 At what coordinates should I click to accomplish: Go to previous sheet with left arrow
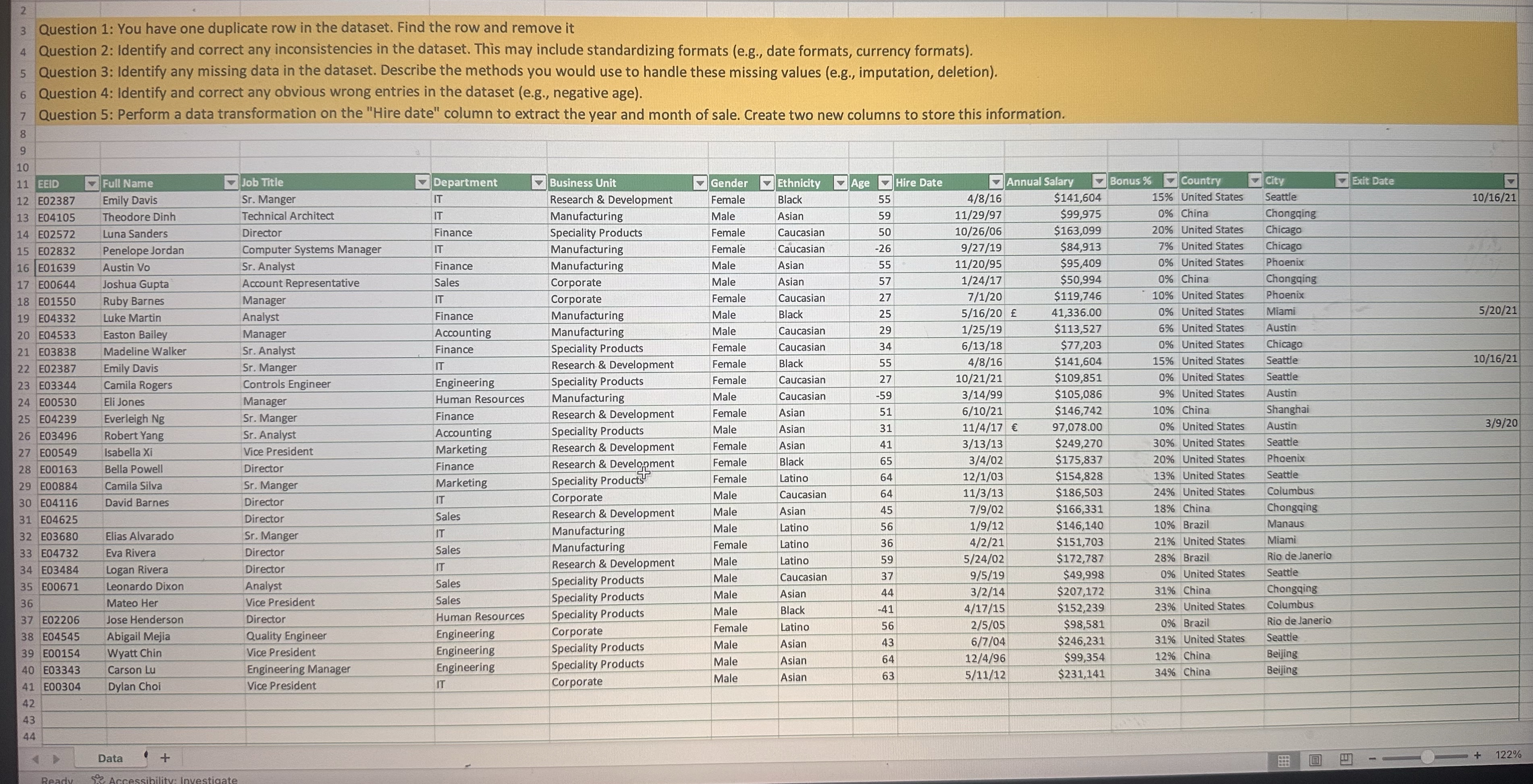(x=36, y=759)
